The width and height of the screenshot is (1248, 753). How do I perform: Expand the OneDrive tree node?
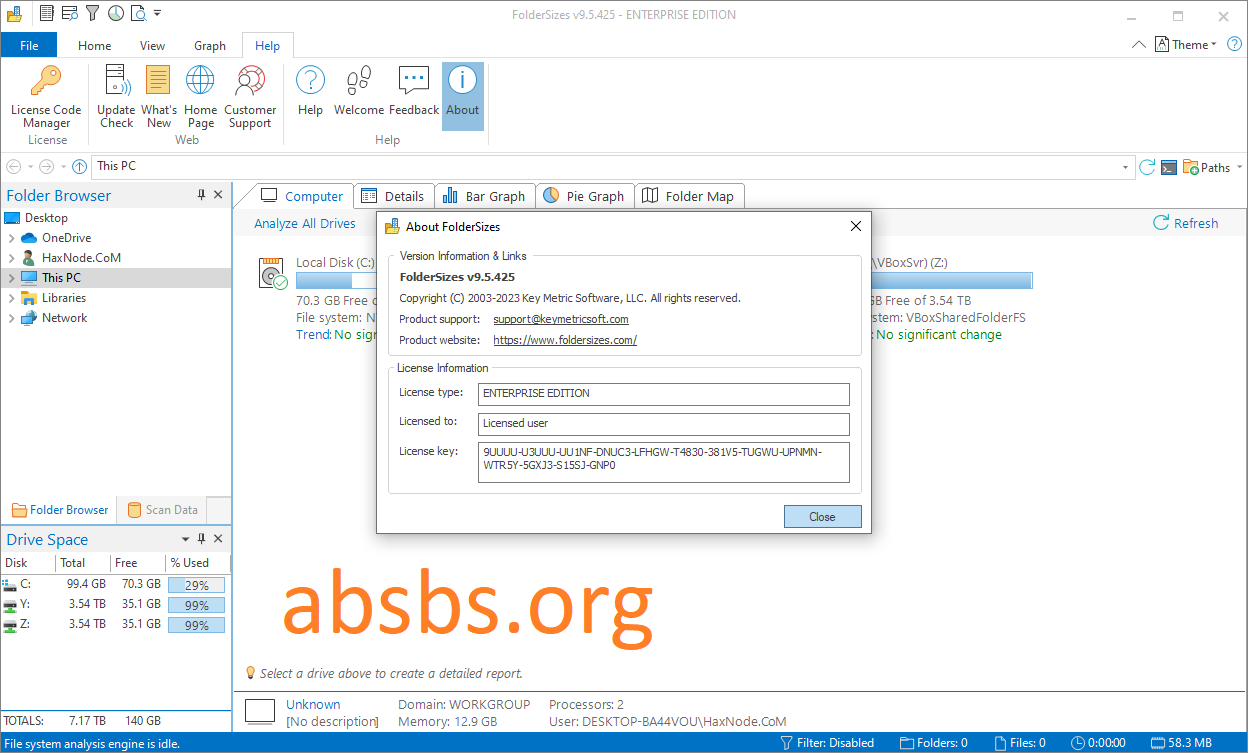(x=11, y=238)
